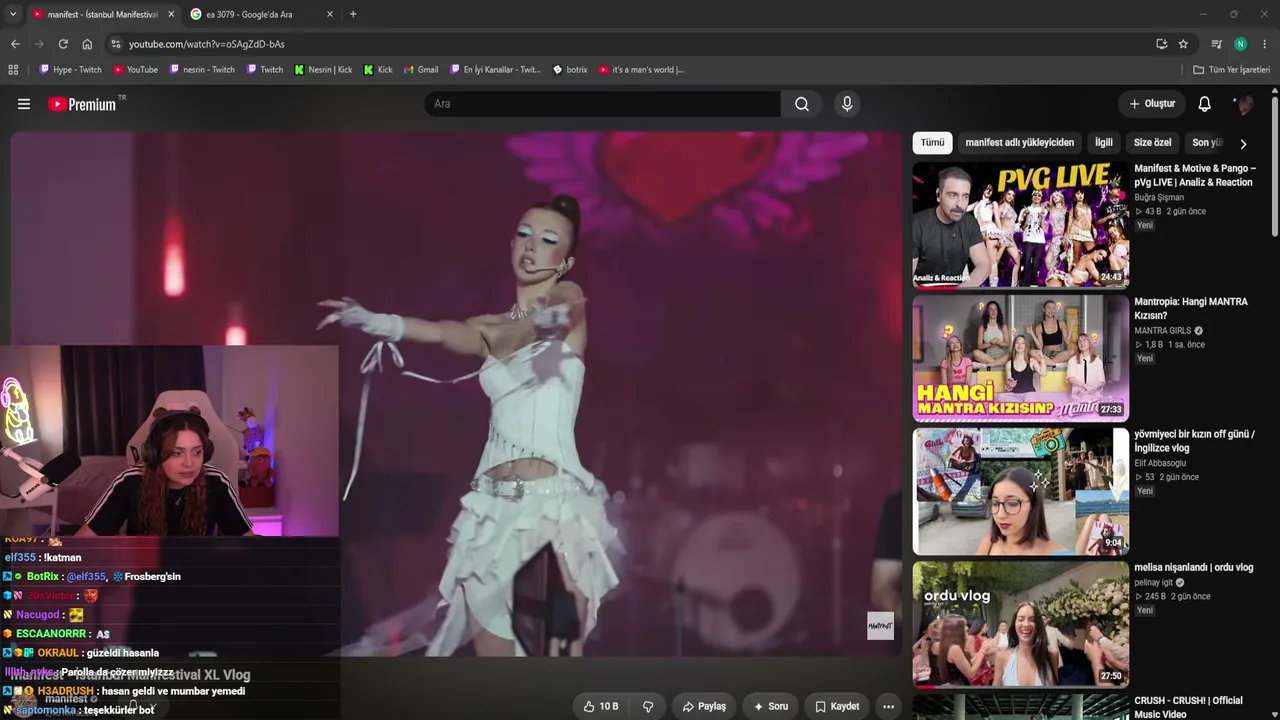
Task: Close the manifest - İstanbul Manifestival tab
Action: 171,14
